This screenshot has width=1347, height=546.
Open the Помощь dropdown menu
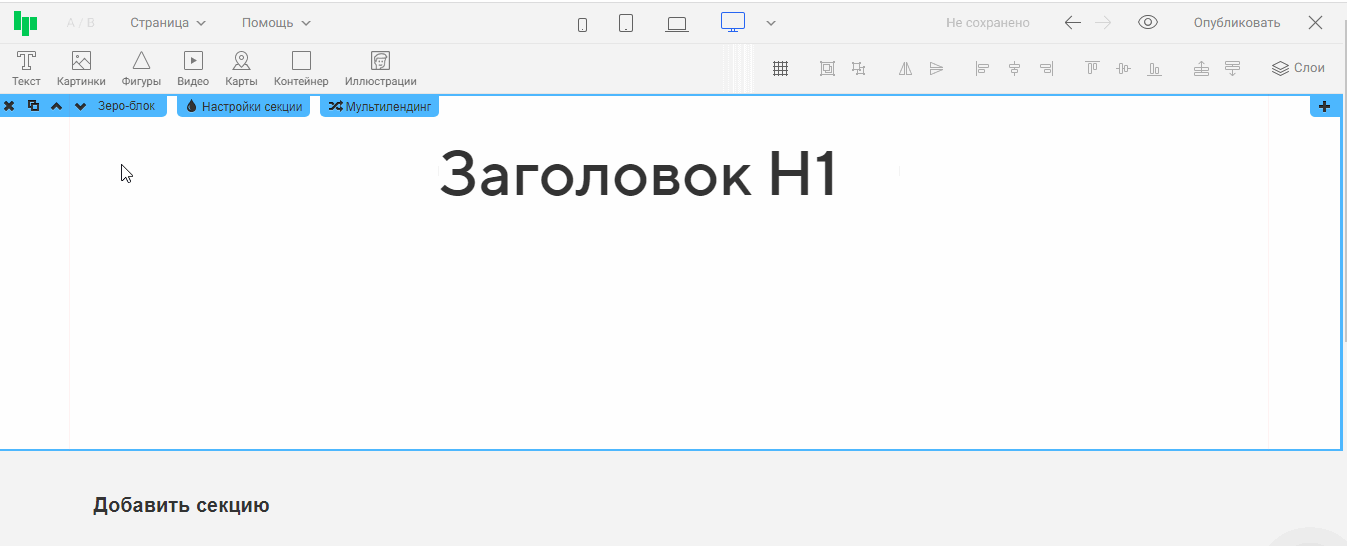pyautogui.click(x=276, y=23)
